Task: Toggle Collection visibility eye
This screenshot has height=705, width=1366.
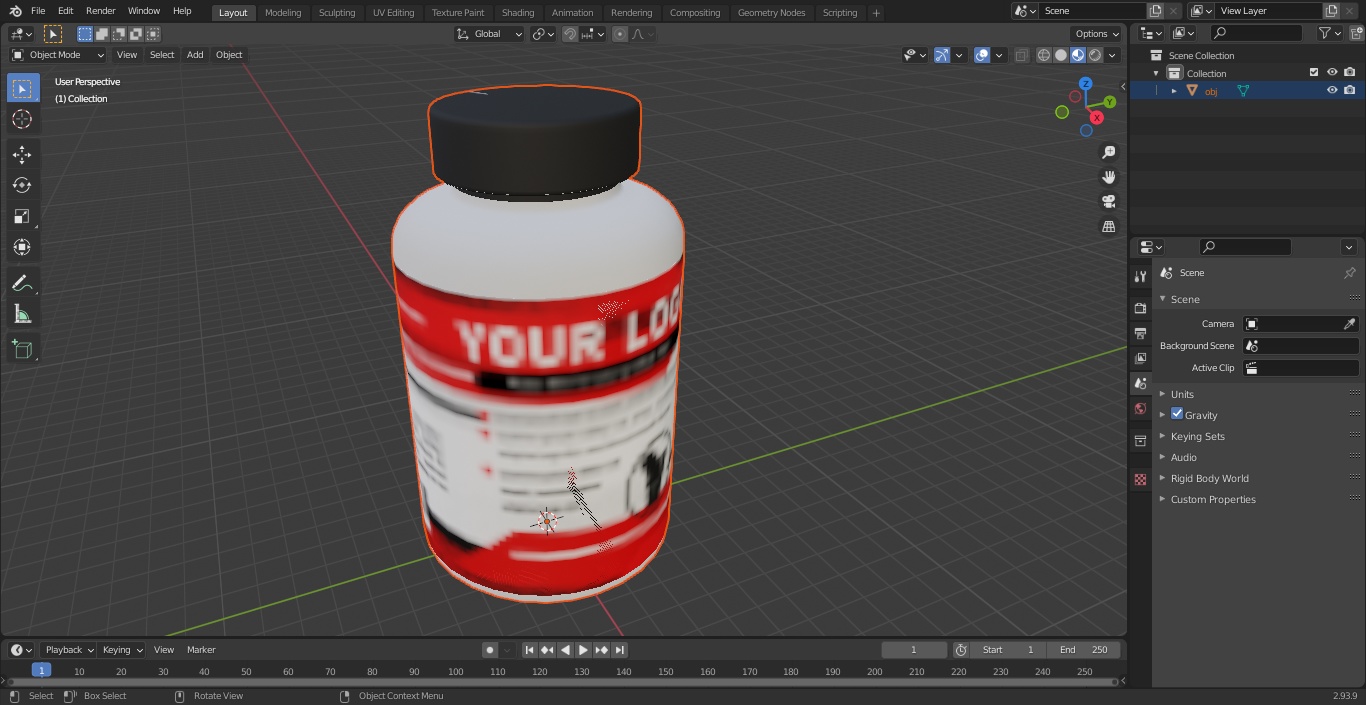Action: click(x=1331, y=72)
